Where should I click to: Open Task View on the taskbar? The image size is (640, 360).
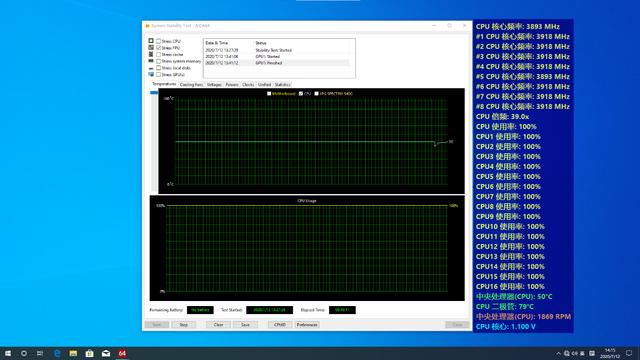click(x=40, y=353)
